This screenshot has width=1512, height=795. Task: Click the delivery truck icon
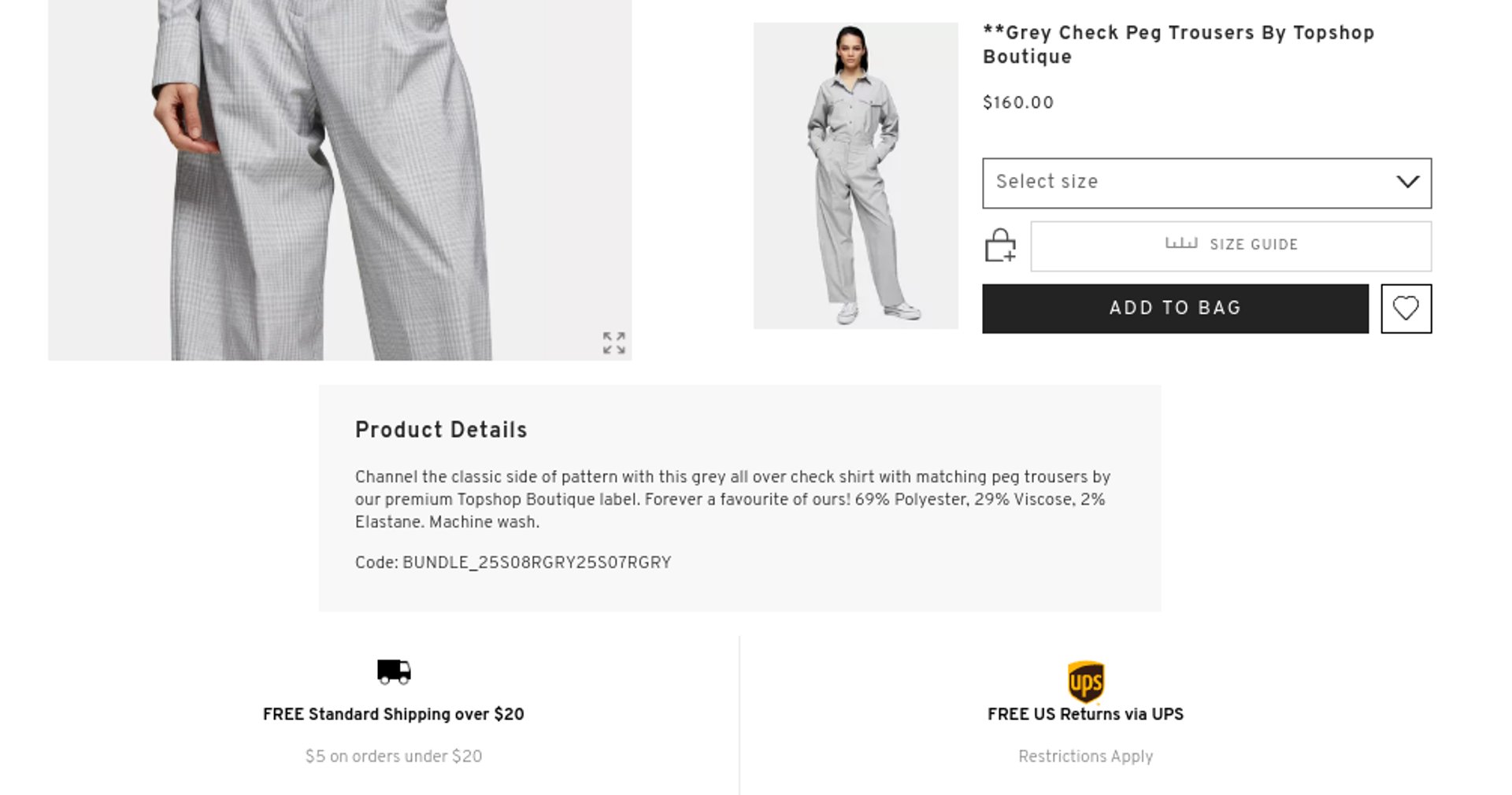point(394,672)
